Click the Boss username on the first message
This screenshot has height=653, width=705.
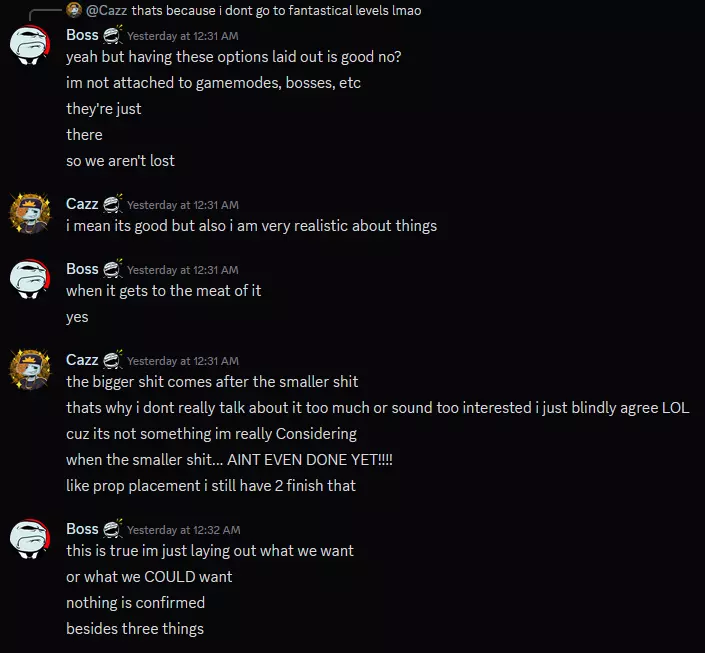(82, 35)
